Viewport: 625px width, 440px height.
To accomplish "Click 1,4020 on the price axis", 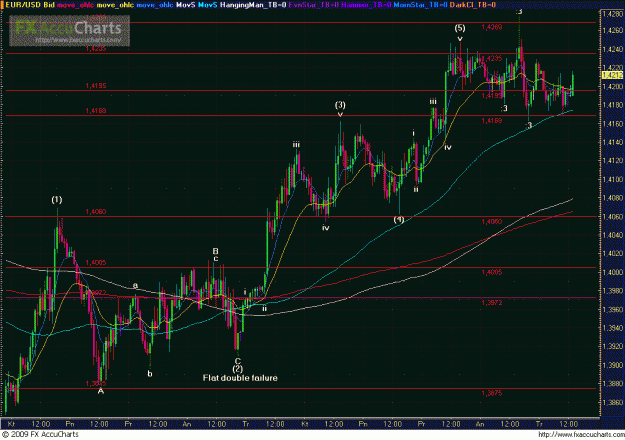I will (x=612, y=253).
